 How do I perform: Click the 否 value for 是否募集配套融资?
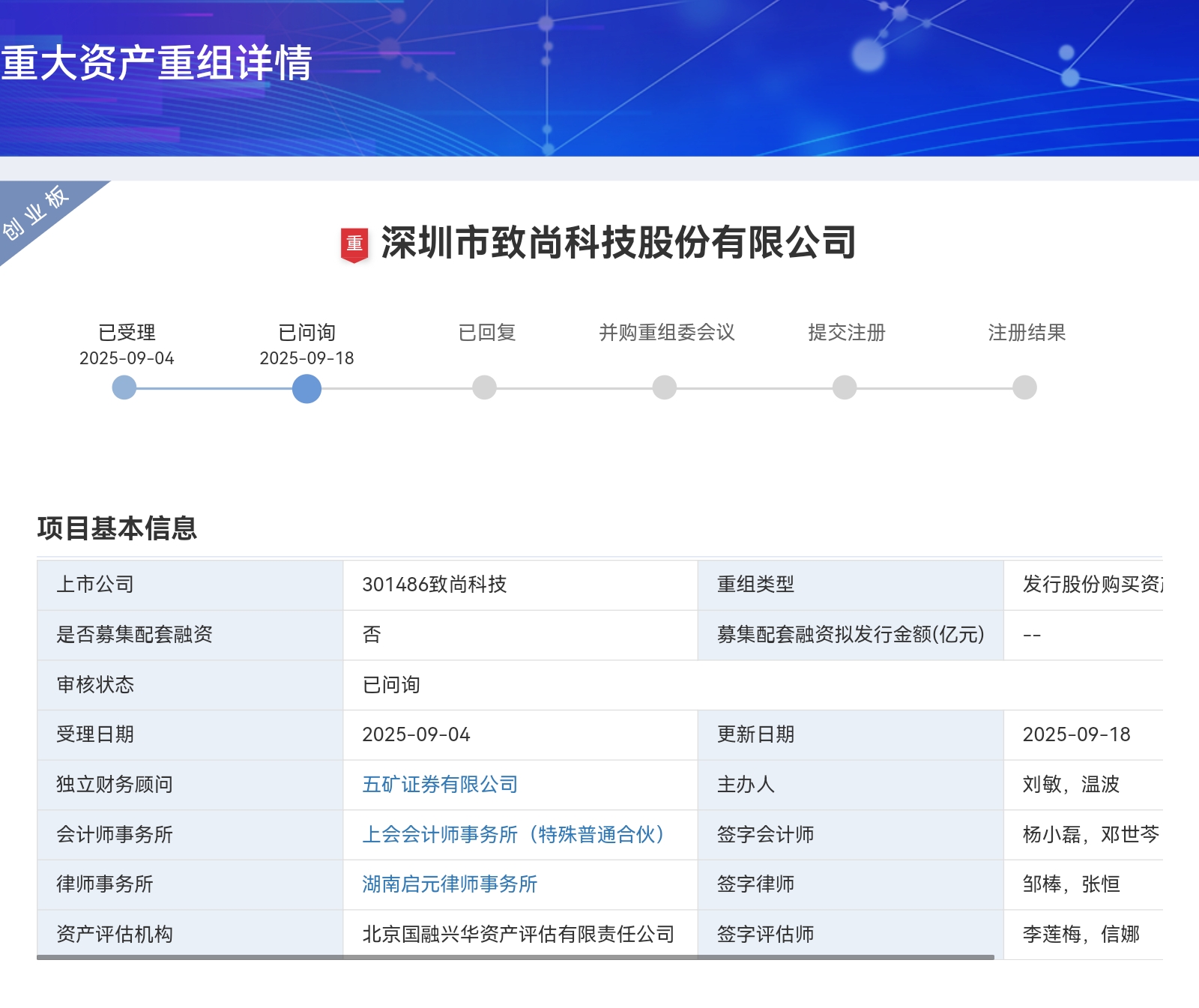tap(372, 635)
